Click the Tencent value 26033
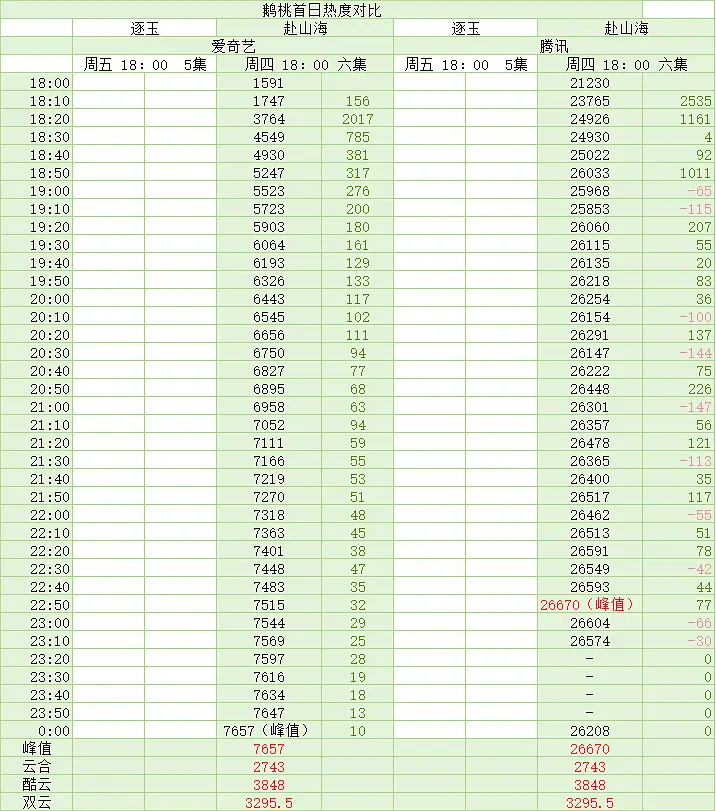 tap(590, 173)
